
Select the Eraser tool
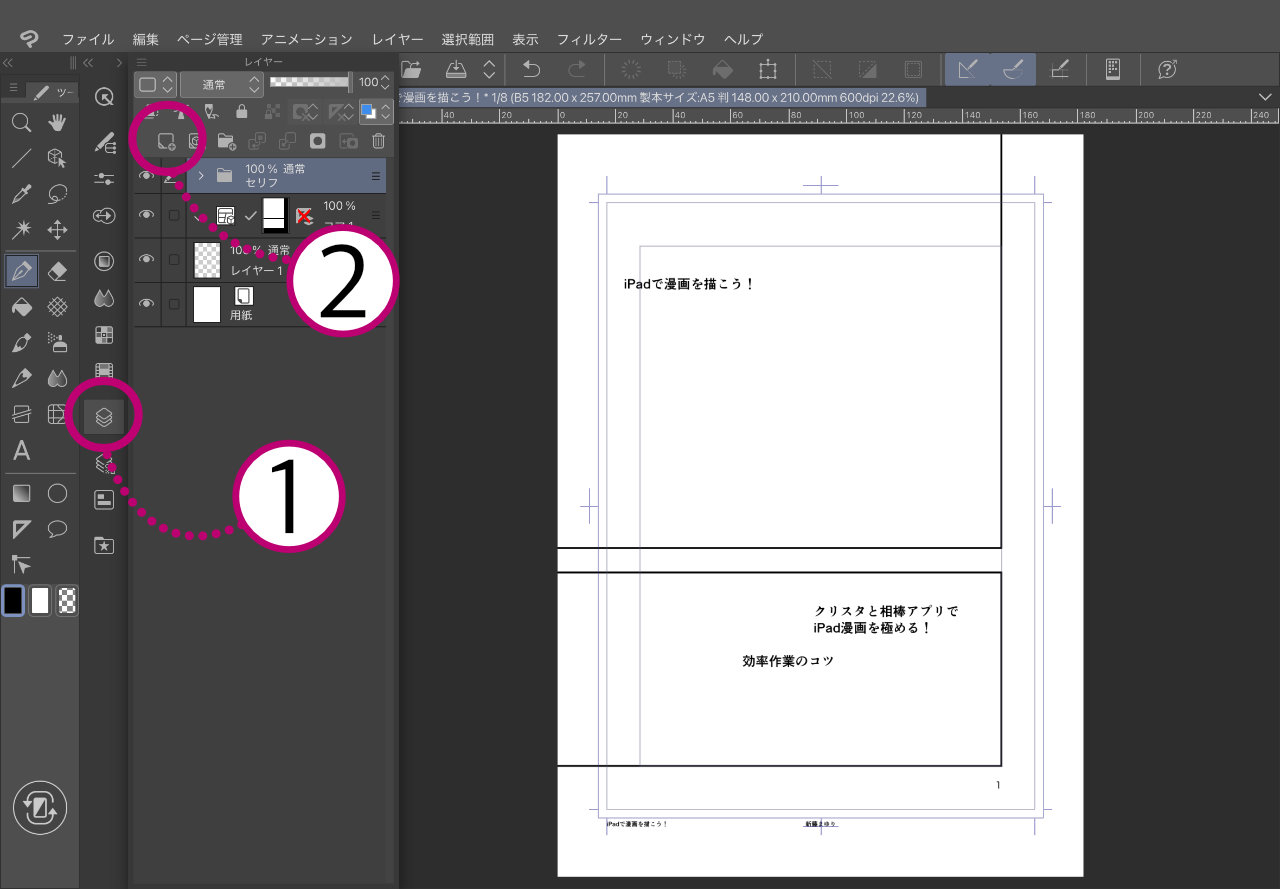pos(58,270)
